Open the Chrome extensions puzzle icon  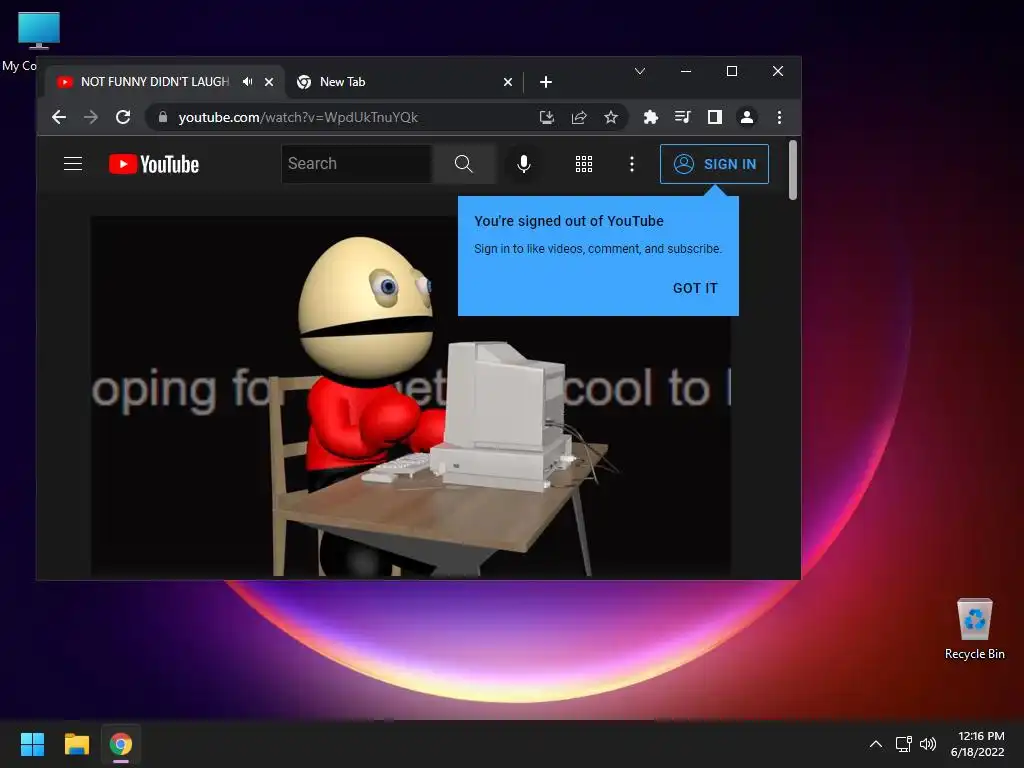tap(650, 117)
